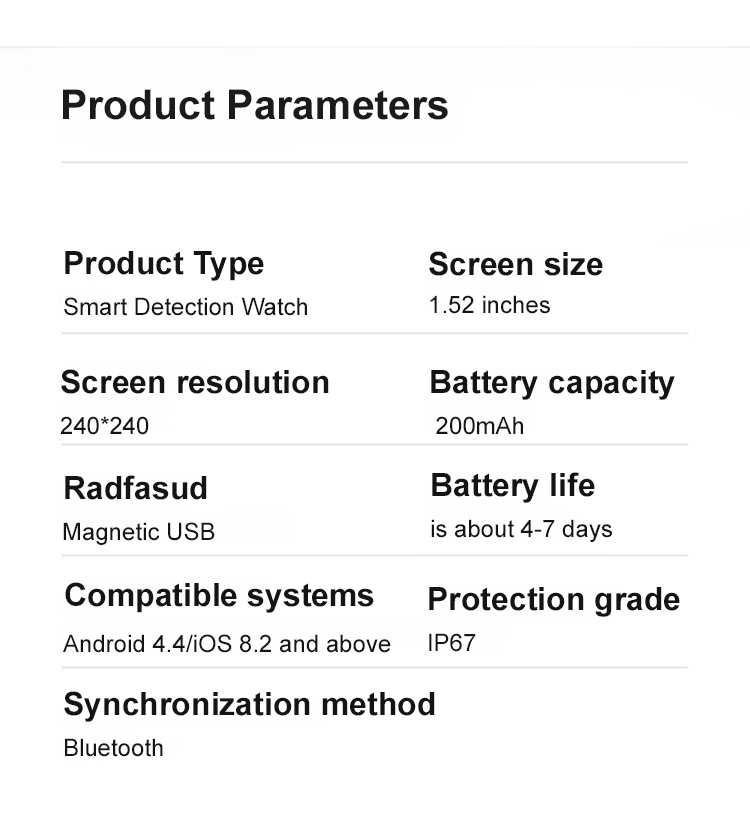750x822 pixels.
Task: Click the Compatible systems label
Action: (x=219, y=596)
